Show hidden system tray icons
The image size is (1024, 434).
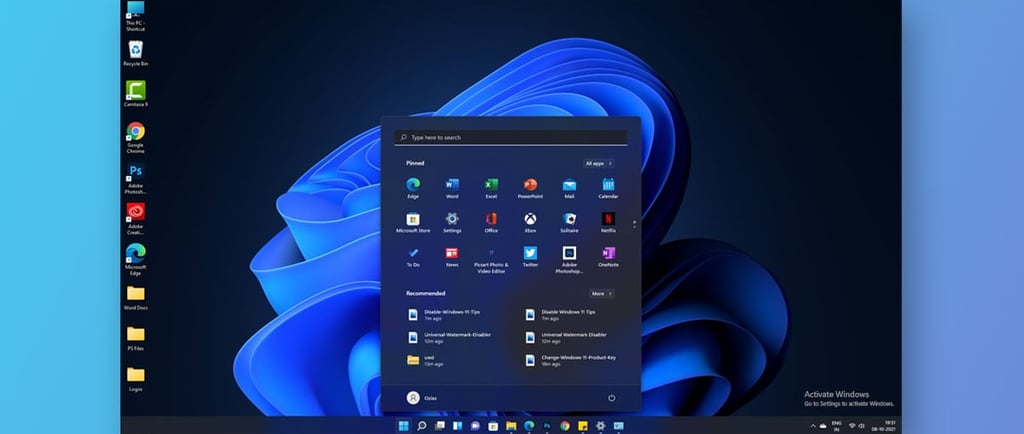[x=812, y=426]
